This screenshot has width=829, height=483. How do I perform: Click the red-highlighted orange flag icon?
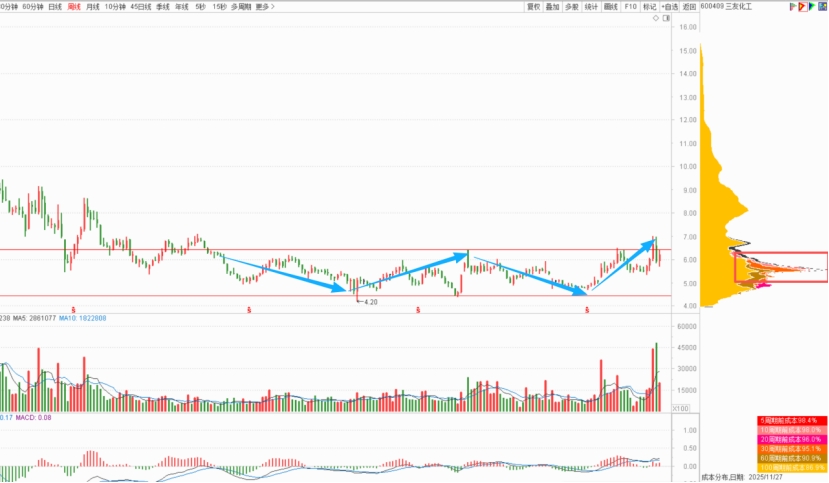point(803,7)
